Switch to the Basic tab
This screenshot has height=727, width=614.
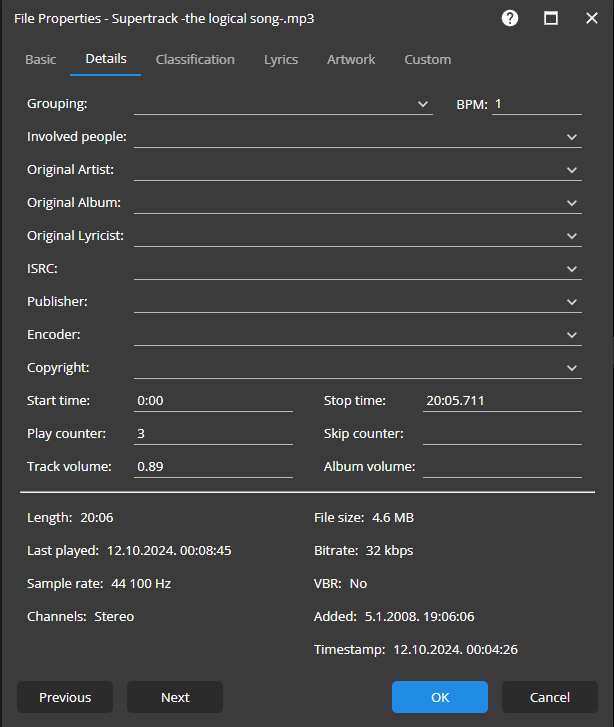point(41,59)
